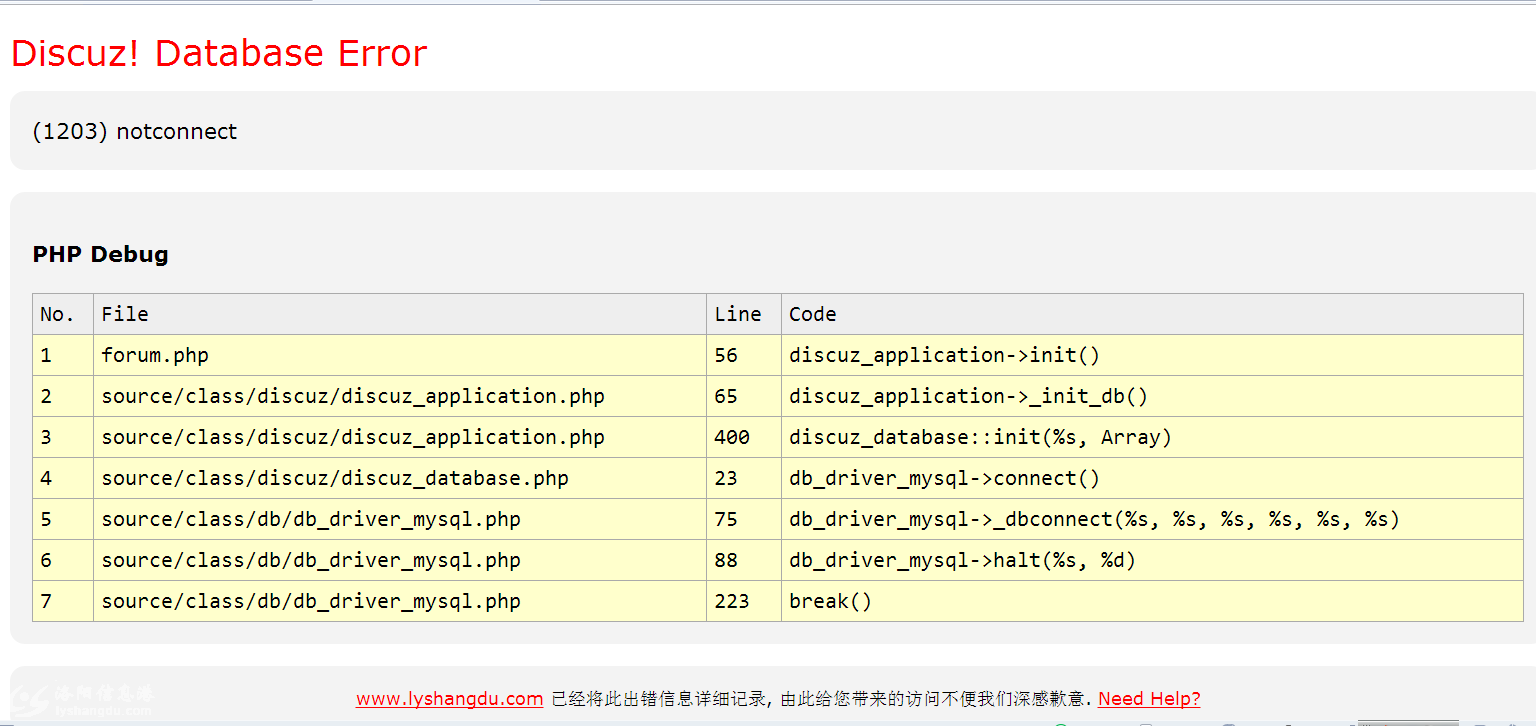Select the db_driver_mysql.php cell in row 7
1536x726 pixels.
[x=400, y=601]
